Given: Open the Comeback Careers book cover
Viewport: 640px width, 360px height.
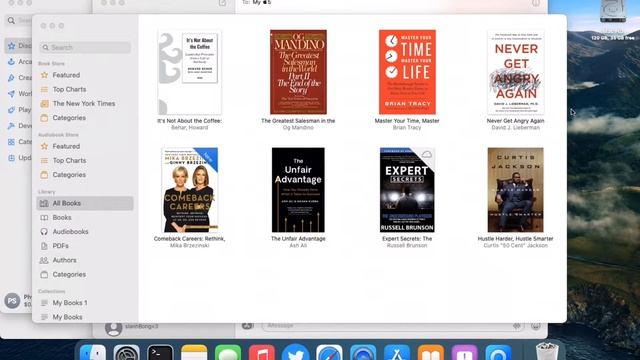Looking at the screenshot, I should (x=190, y=190).
